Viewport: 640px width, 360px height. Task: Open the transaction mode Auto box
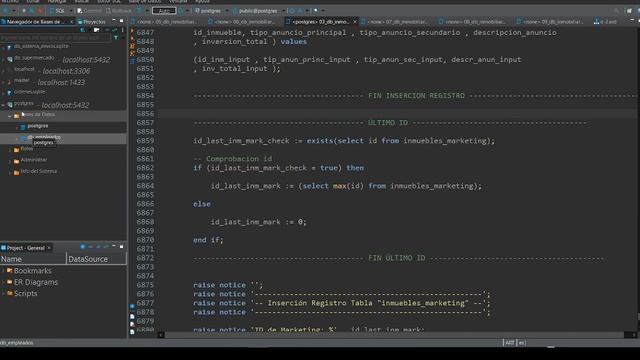[164, 11]
